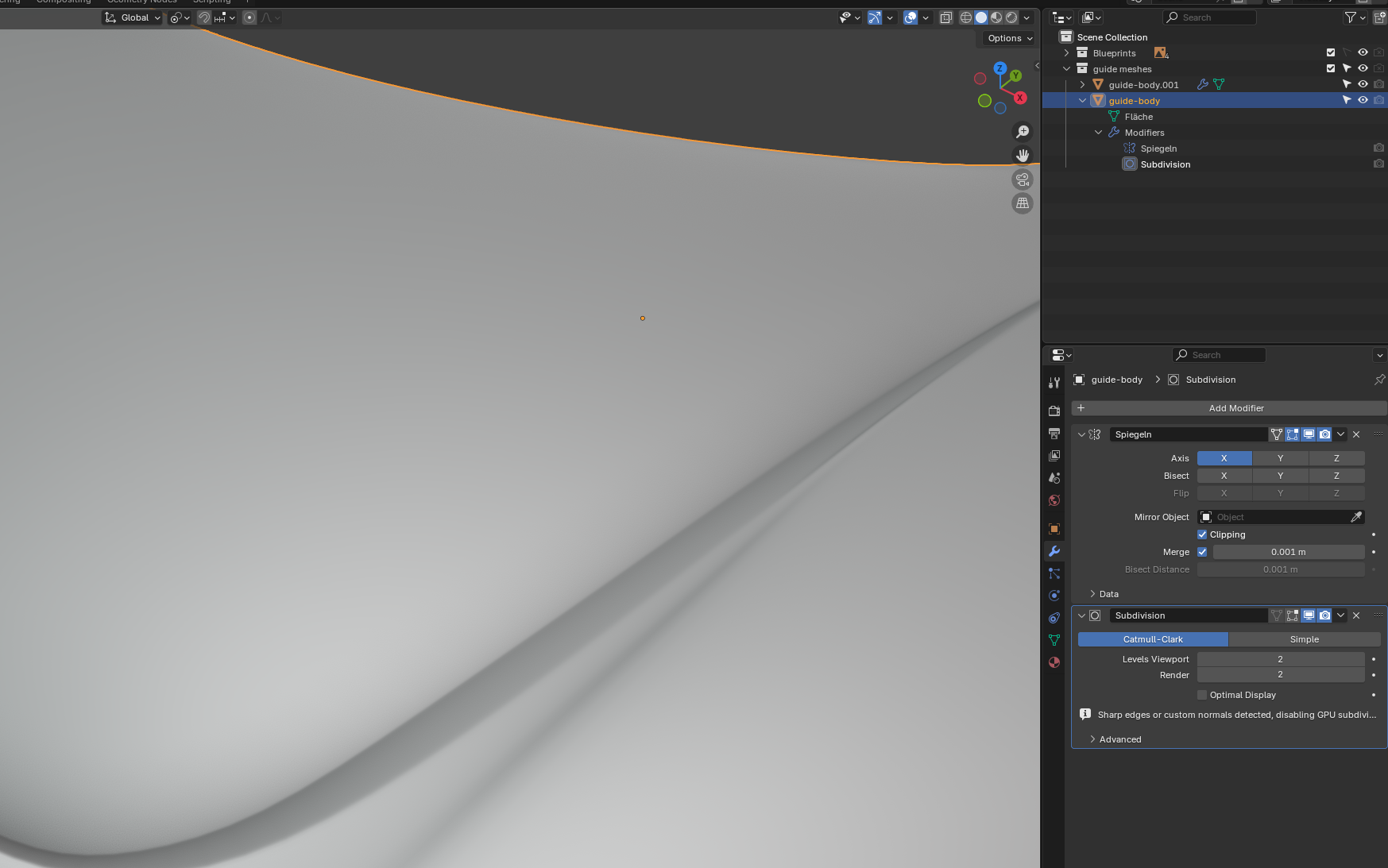Viewport: 1388px width, 868px height.
Task: Open the viewport Options dropdown
Action: pyautogui.click(x=1009, y=38)
